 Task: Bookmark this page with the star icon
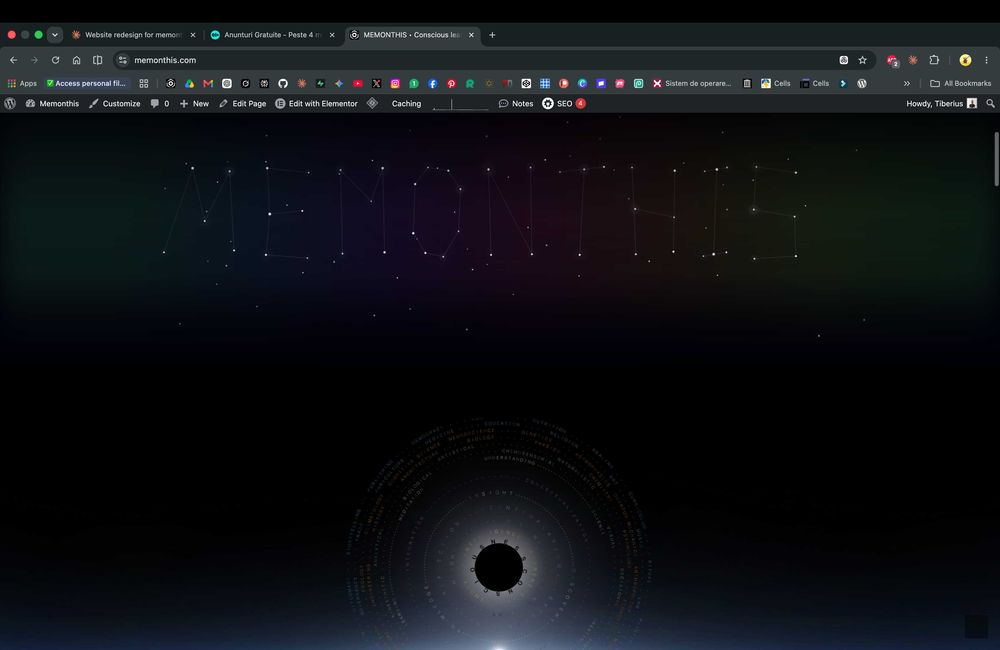(862, 60)
